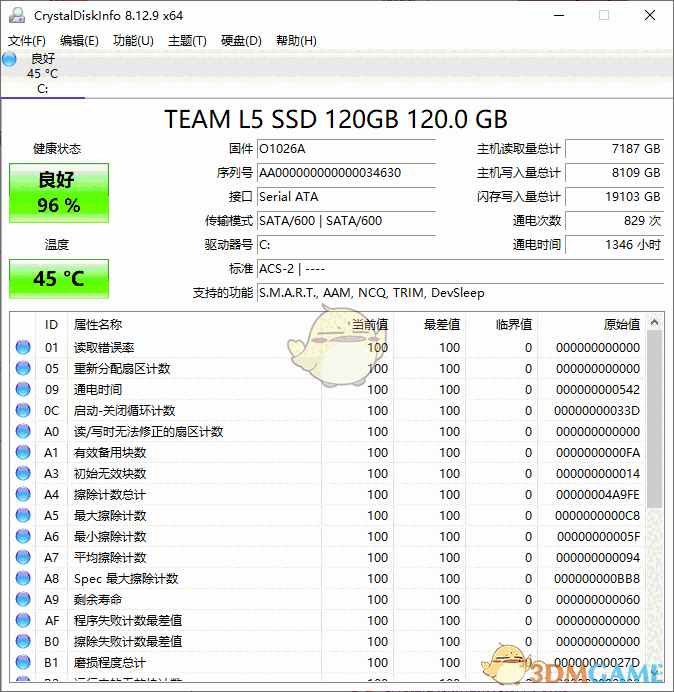
Task: Click the attribute list vertical scrollbar thumb
Action: click(655, 419)
